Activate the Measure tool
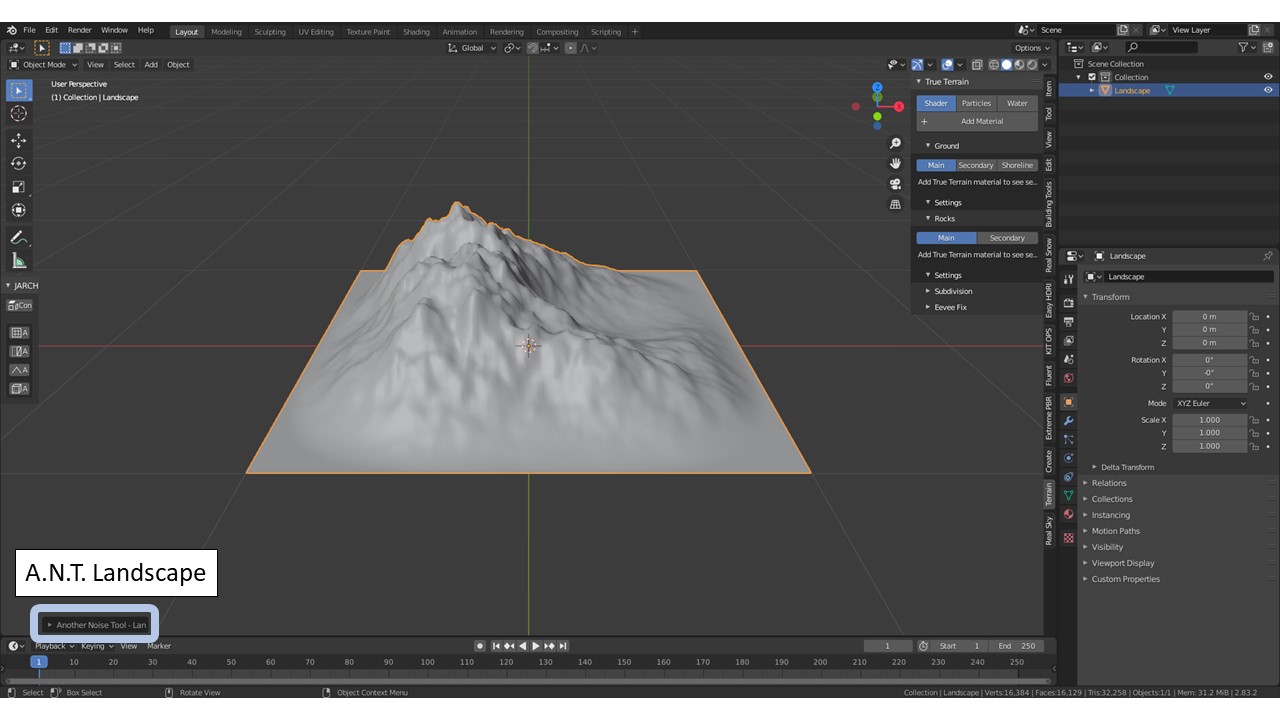This screenshot has height=720, width=1280. (19, 261)
